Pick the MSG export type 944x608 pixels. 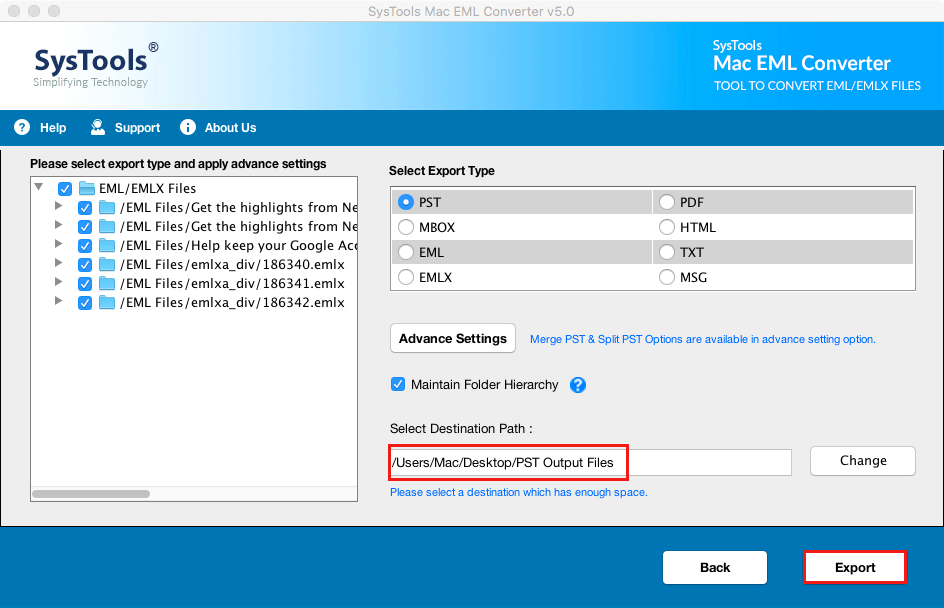pos(666,277)
